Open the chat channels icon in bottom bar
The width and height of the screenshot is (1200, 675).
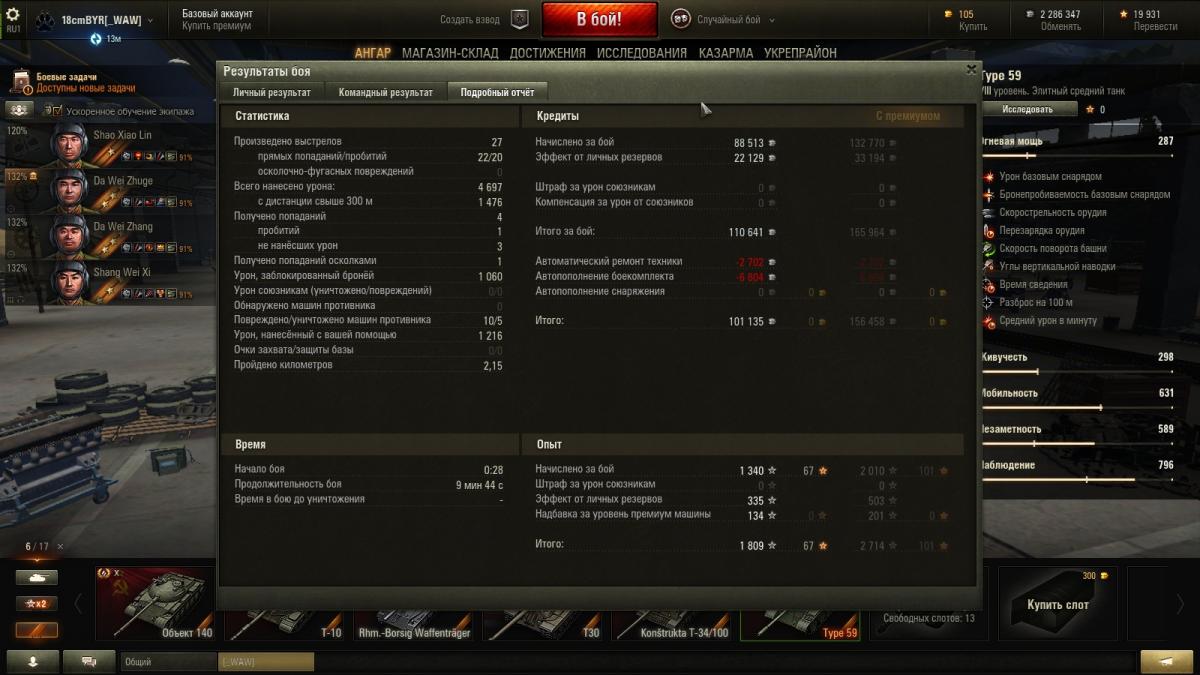pos(89,661)
